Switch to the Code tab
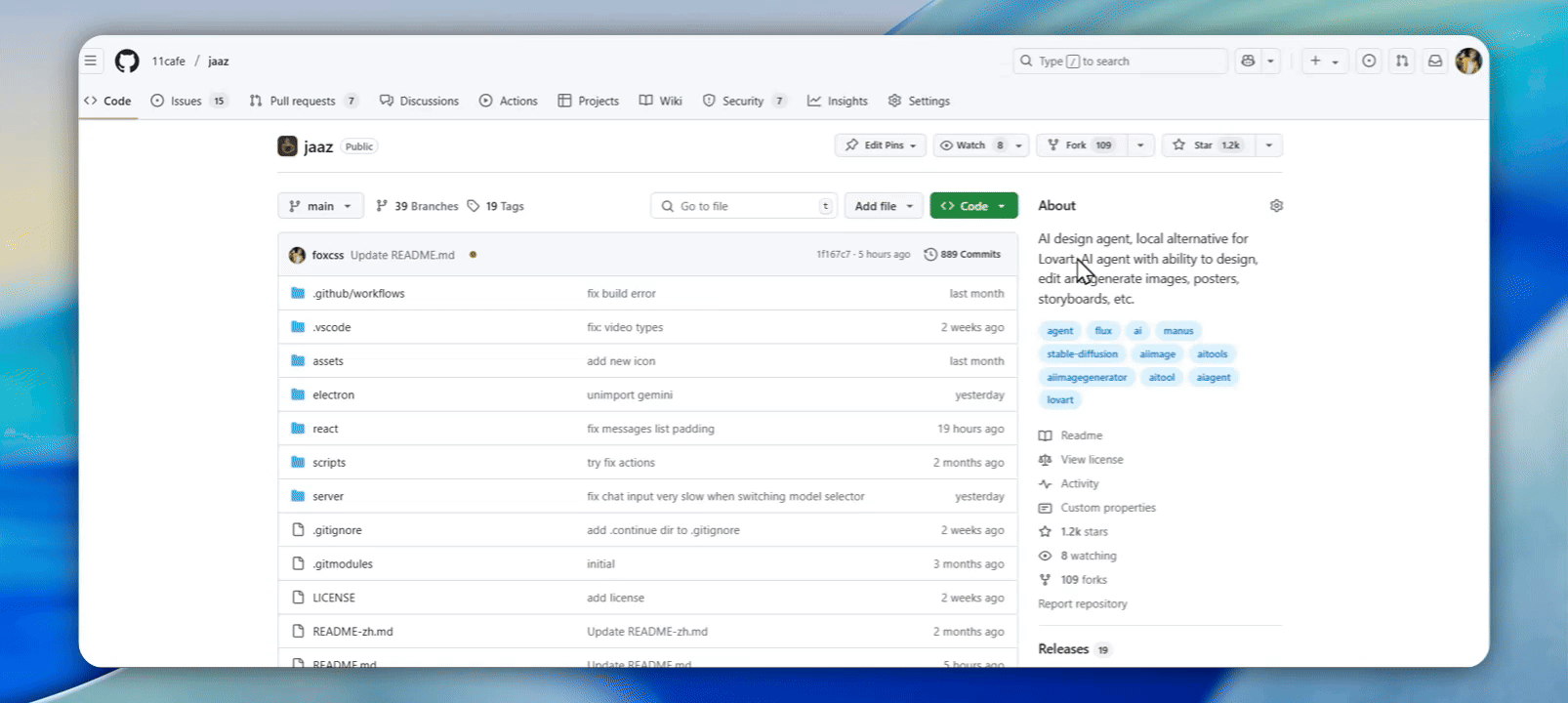This screenshot has height=703, width=1568. [x=107, y=101]
